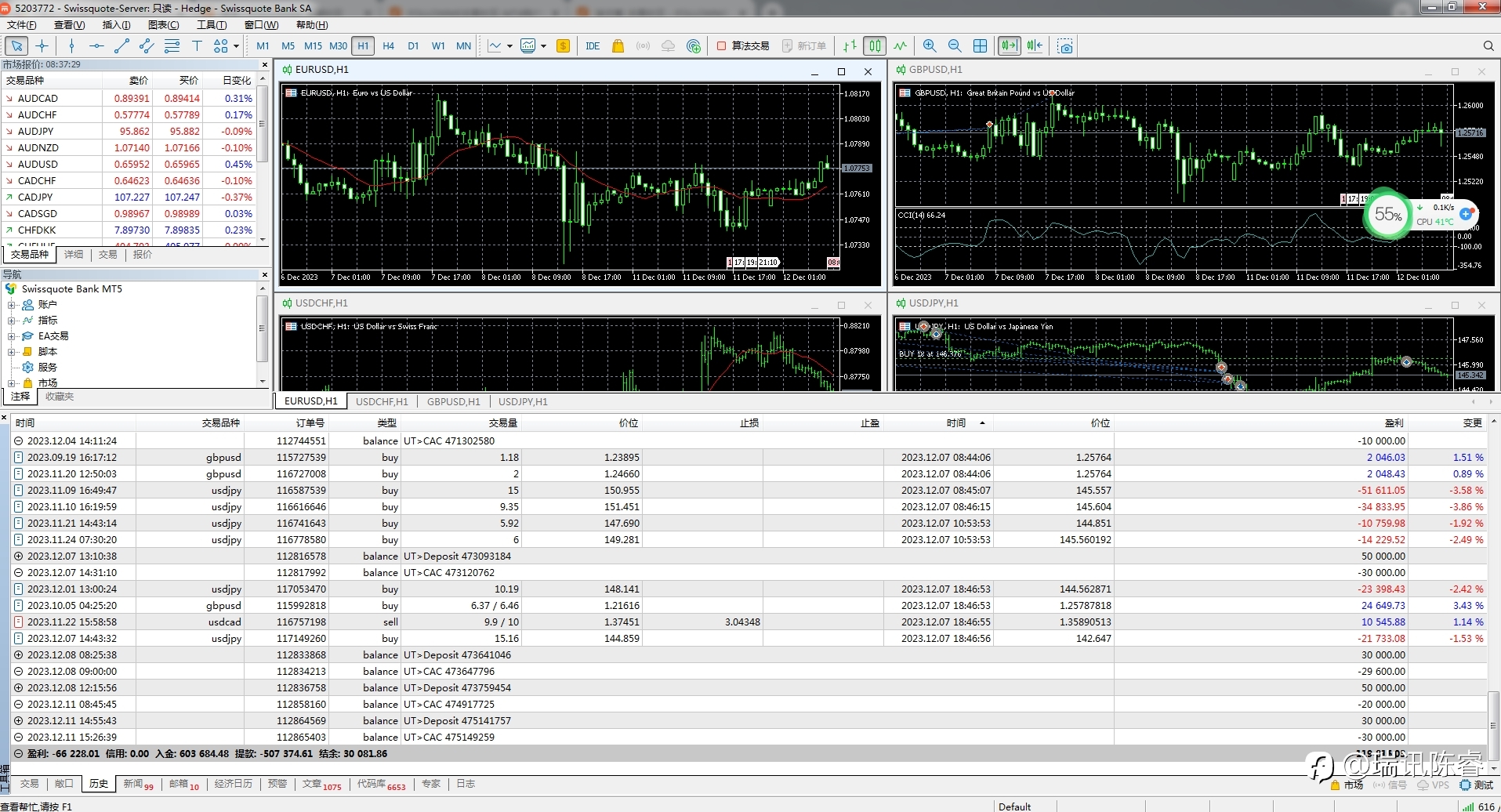Click the signals radio-wave icon

643,46
